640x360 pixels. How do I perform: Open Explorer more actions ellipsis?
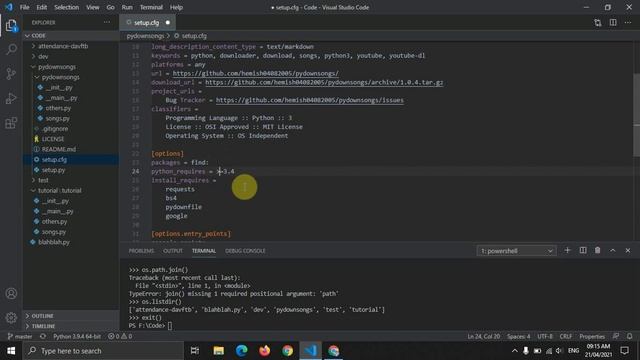(x=107, y=22)
